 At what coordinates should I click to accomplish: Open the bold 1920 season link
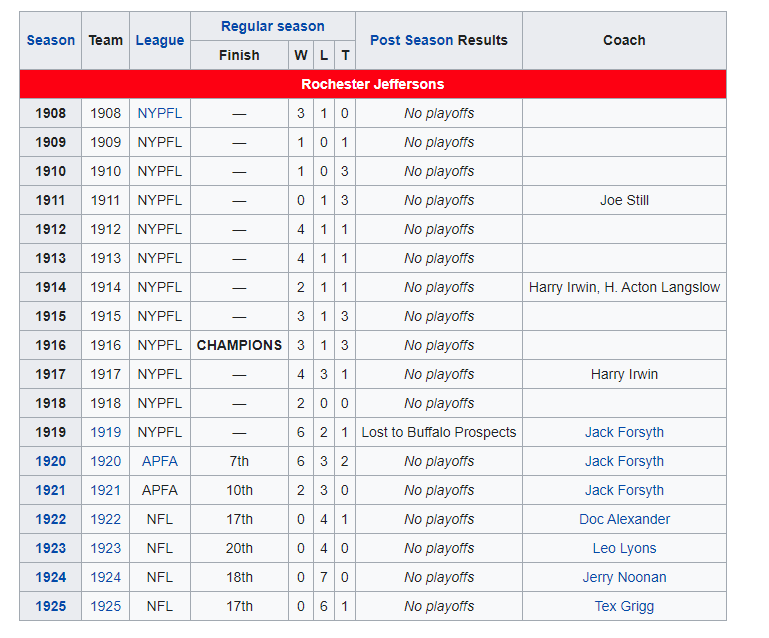(x=51, y=461)
